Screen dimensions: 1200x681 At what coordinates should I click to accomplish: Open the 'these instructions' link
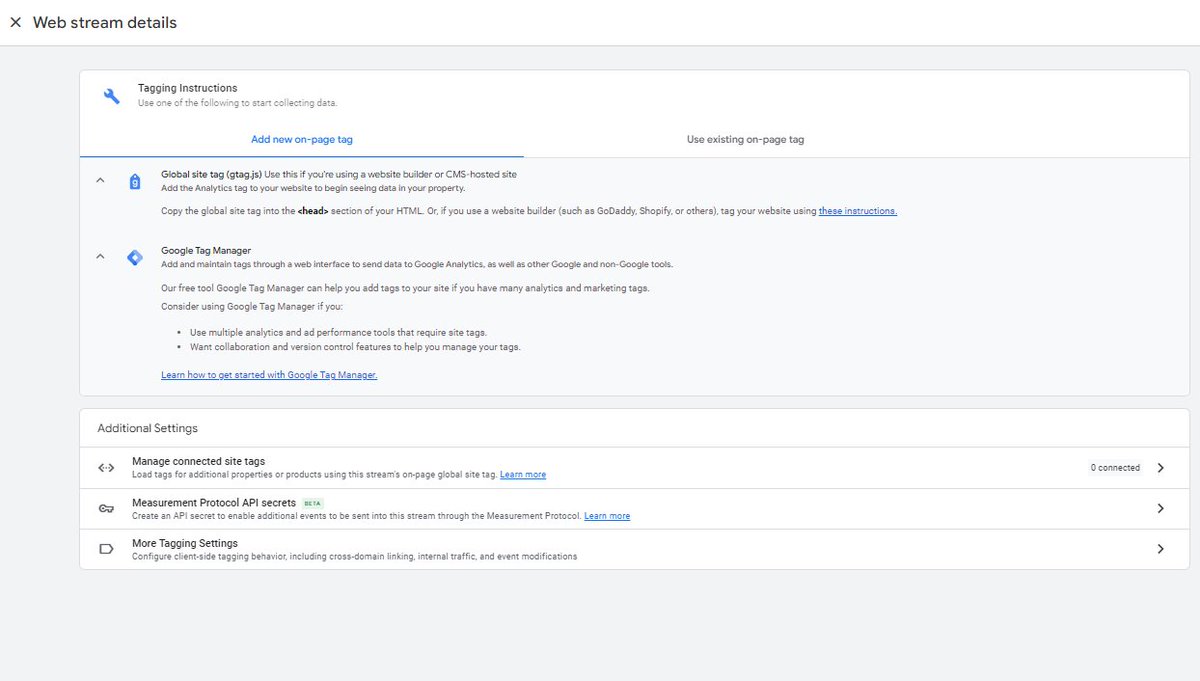click(858, 211)
